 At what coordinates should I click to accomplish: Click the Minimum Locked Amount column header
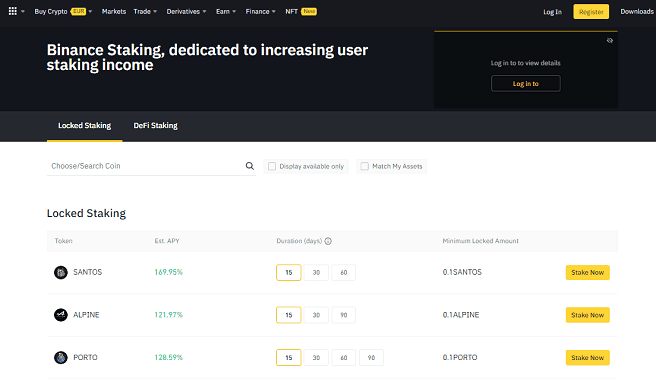click(480, 241)
